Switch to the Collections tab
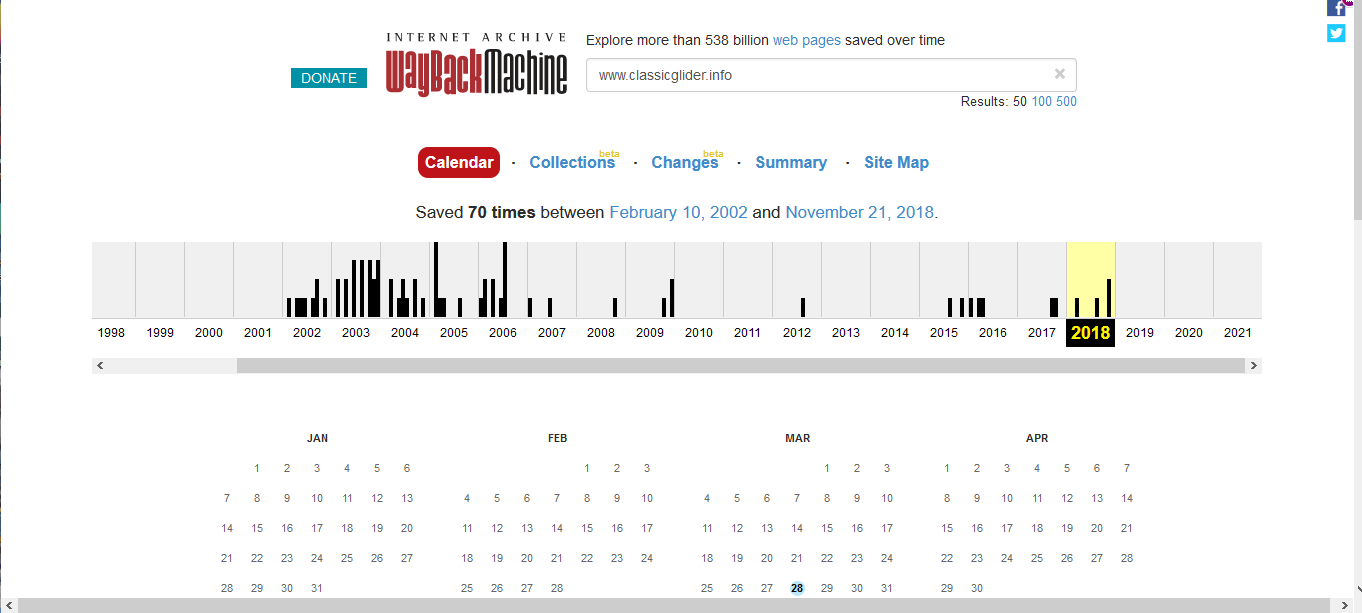 (x=572, y=163)
